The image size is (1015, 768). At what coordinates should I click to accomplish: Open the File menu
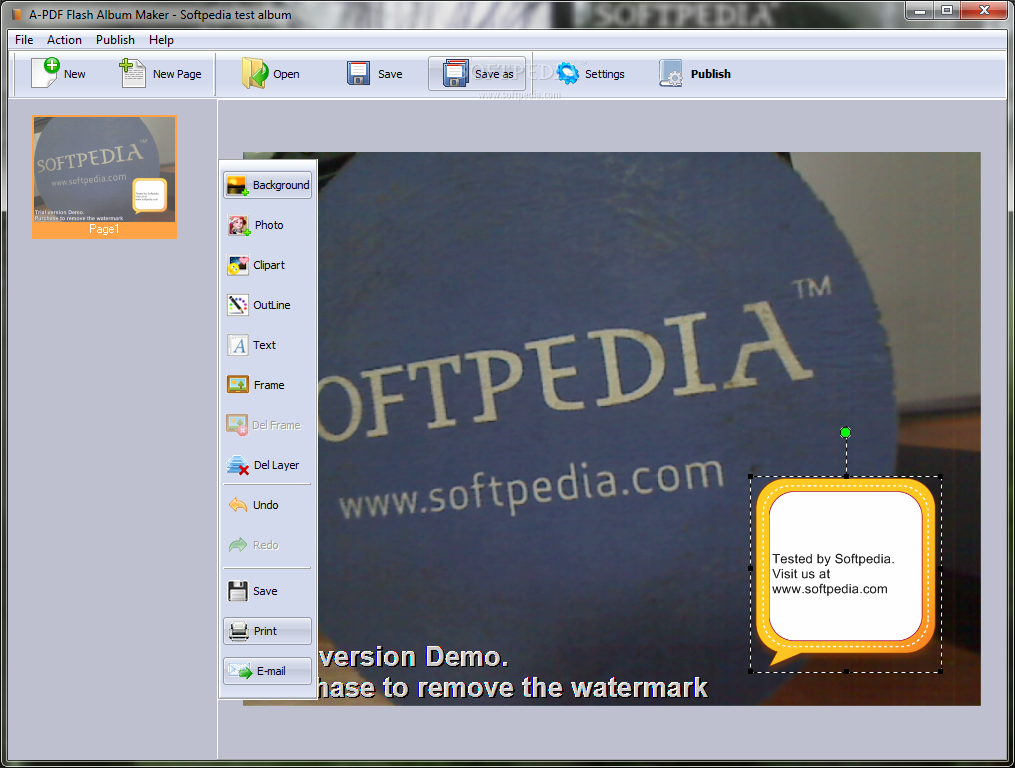point(24,40)
